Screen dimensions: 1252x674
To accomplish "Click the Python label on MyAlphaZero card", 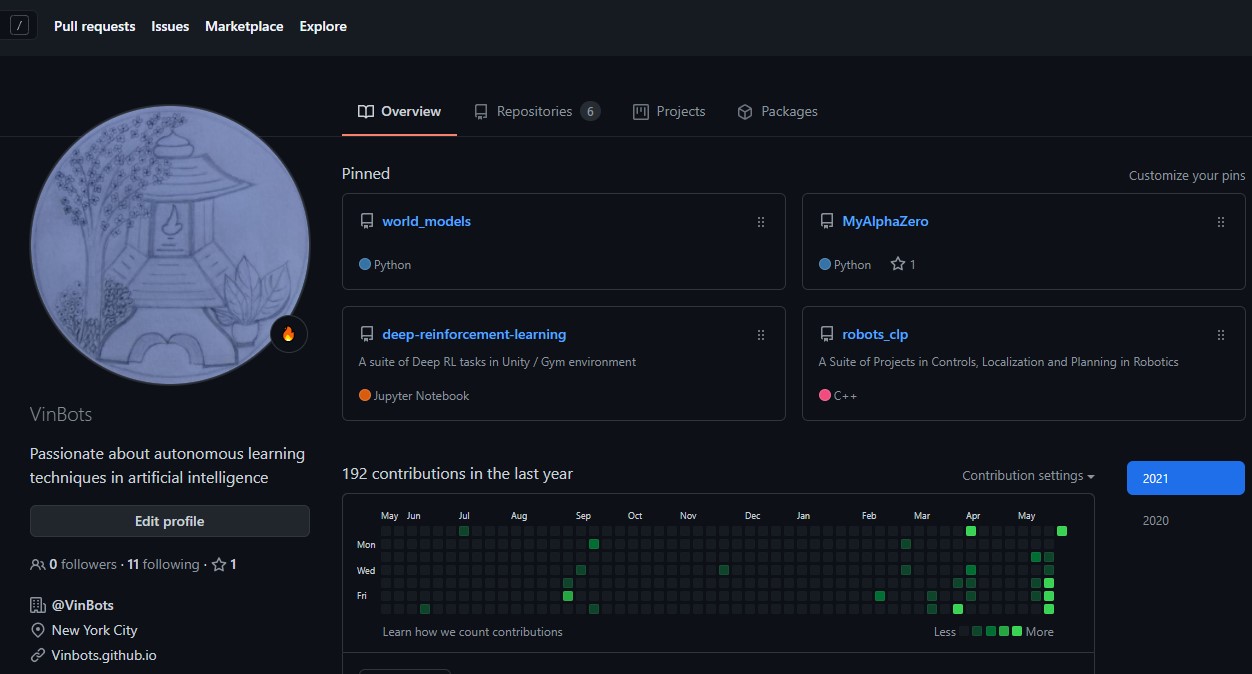I will click(x=852, y=265).
